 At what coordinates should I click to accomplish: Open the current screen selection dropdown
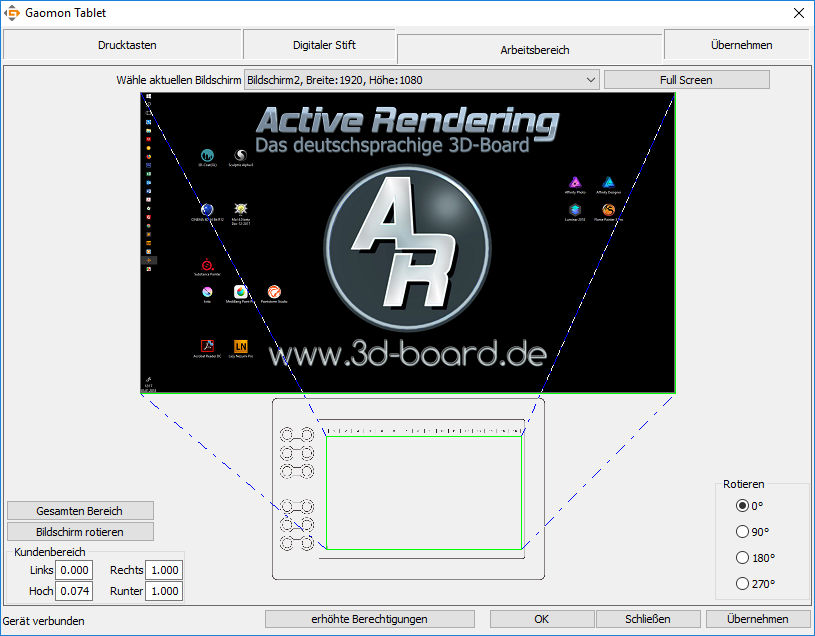(x=422, y=80)
